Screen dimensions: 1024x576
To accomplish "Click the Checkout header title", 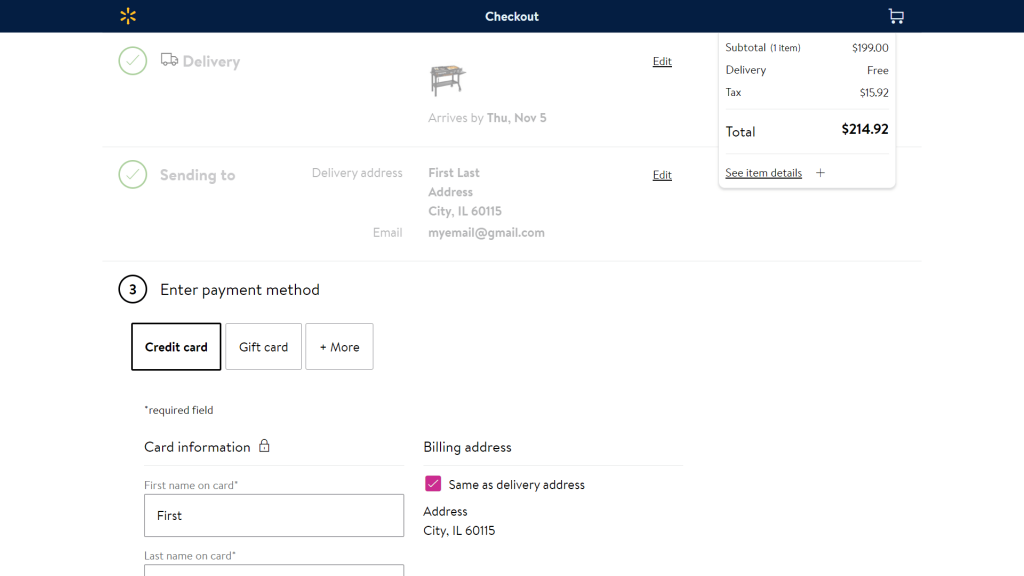I will pyautogui.click(x=512, y=16).
